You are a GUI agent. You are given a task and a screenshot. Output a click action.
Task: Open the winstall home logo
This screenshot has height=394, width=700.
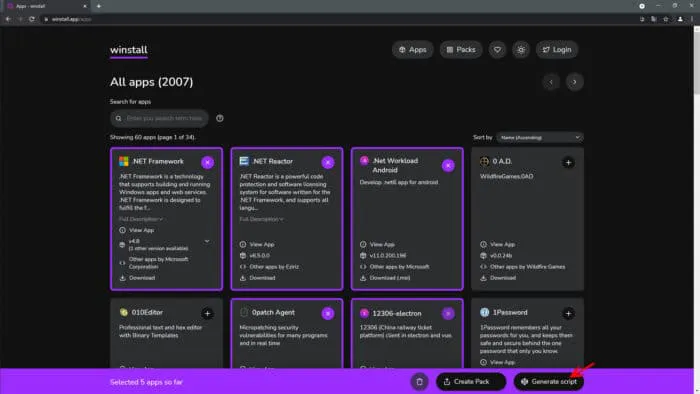129,50
